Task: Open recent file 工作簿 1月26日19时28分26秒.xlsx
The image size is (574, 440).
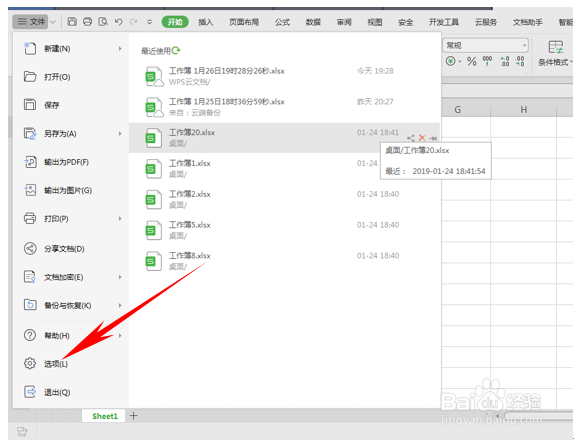Action: click(284, 76)
